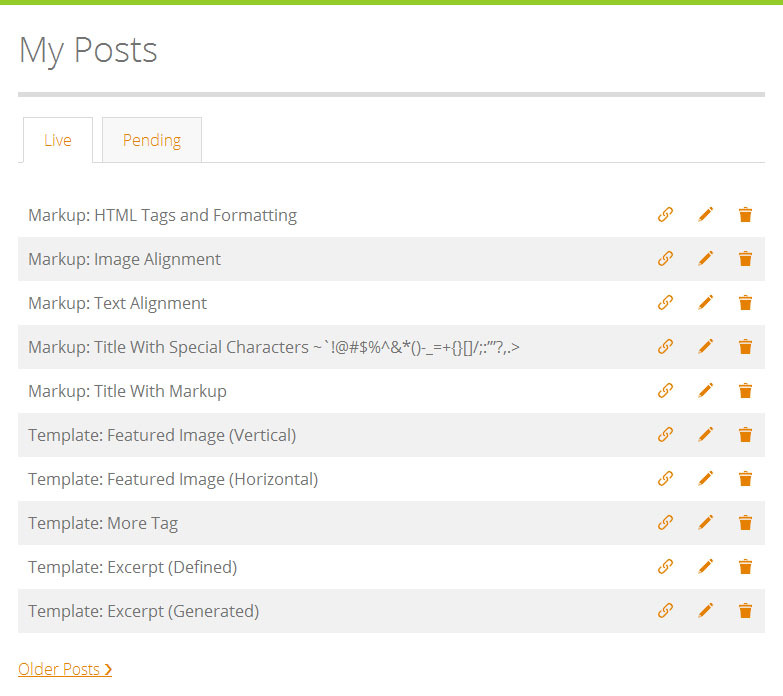Delete Featured Image (Vertical) post
This screenshot has width=783, height=696.
coord(745,434)
